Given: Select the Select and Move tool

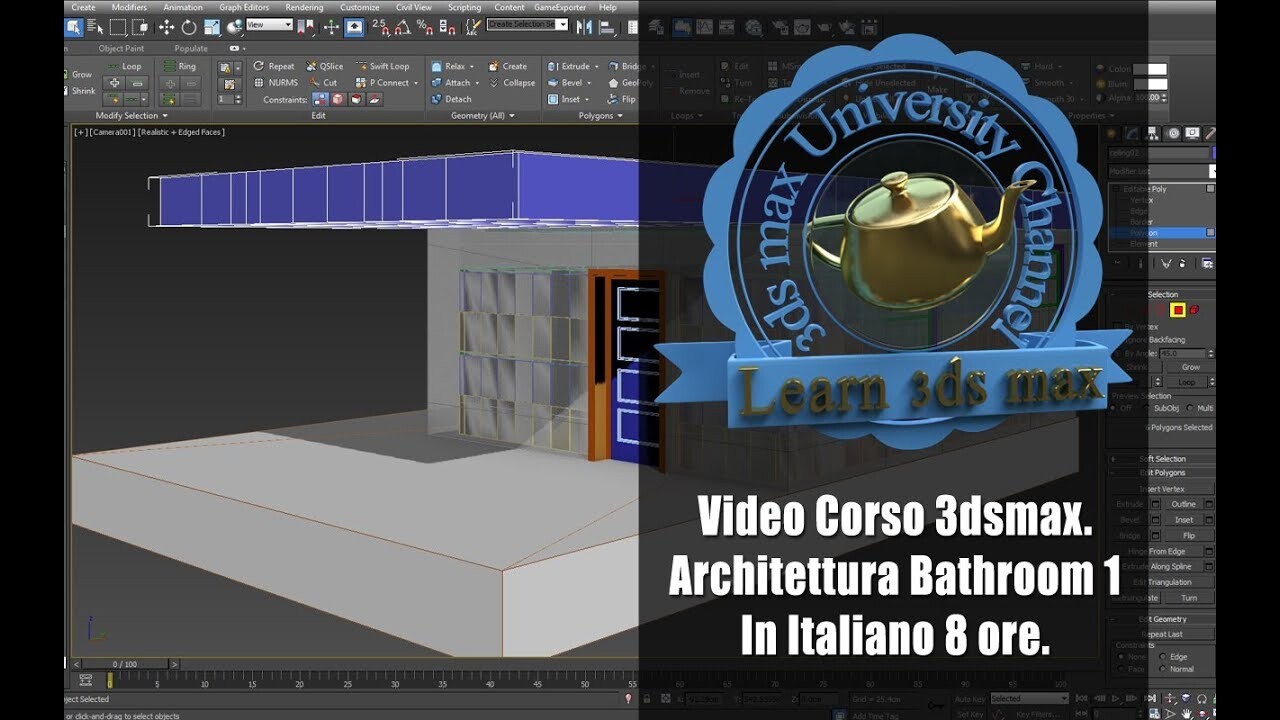Looking at the screenshot, I should click(x=167, y=26).
